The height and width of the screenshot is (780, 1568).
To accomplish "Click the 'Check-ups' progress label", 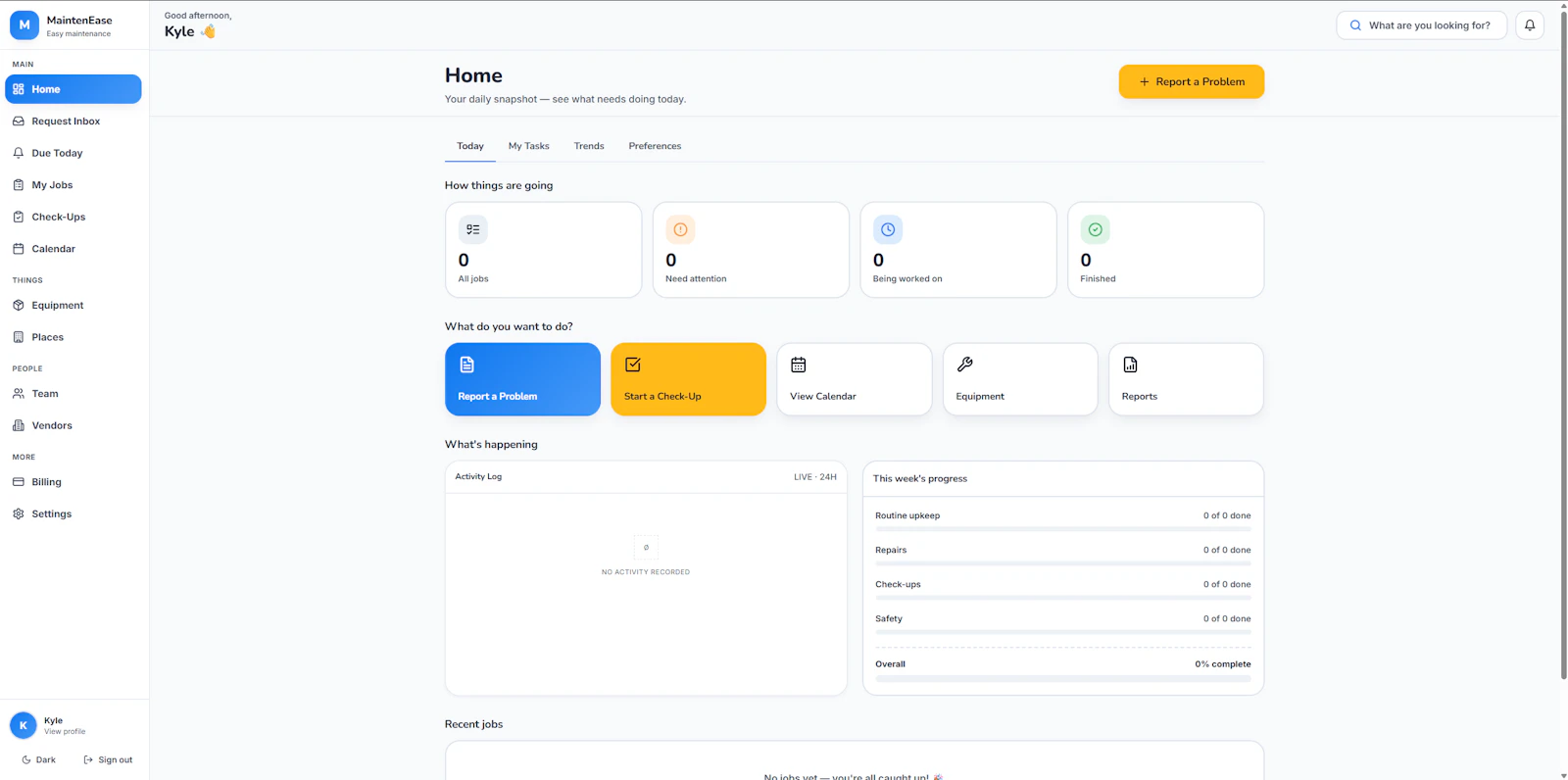I will [x=898, y=585].
